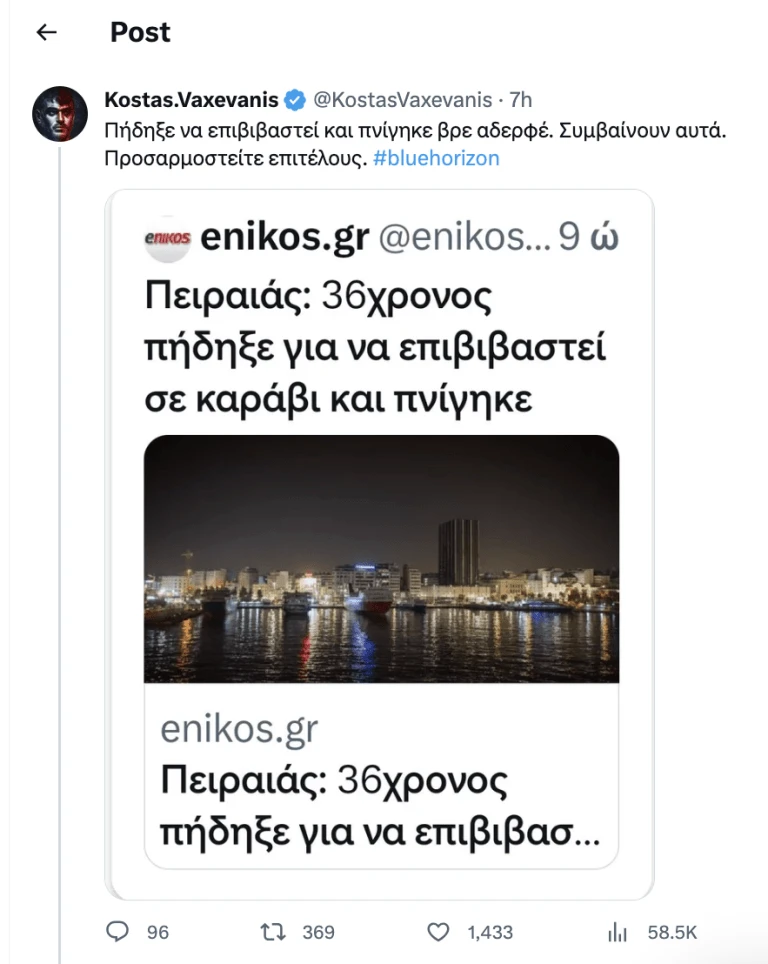Click the view analytics bar chart icon
Screen dimensions: 768x964
617,932
